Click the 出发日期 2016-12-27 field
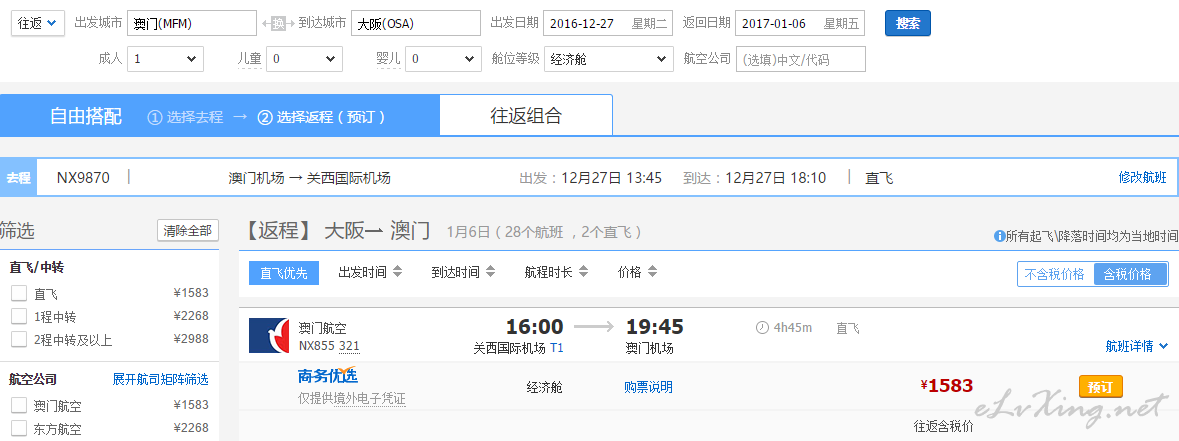Viewport: 1179px width, 441px height. pyautogui.click(x=608, y=23)
